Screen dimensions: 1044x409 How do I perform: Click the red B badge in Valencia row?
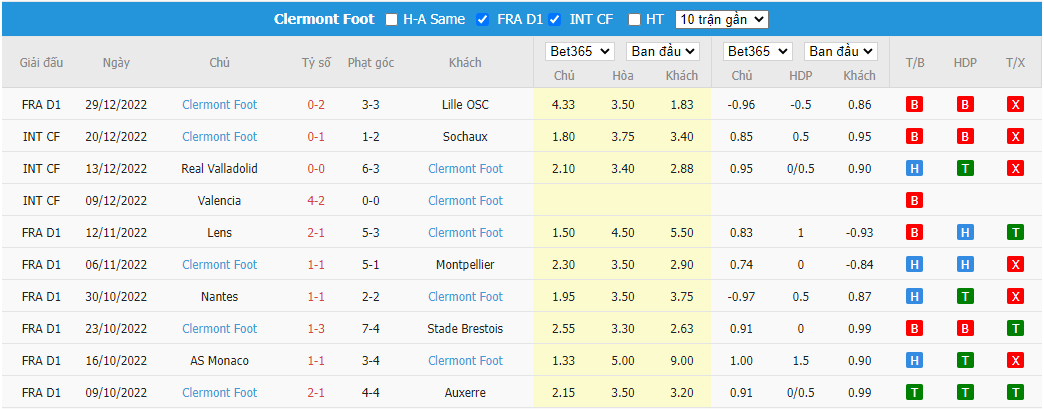pyautogui.click(x=914, y=200)
